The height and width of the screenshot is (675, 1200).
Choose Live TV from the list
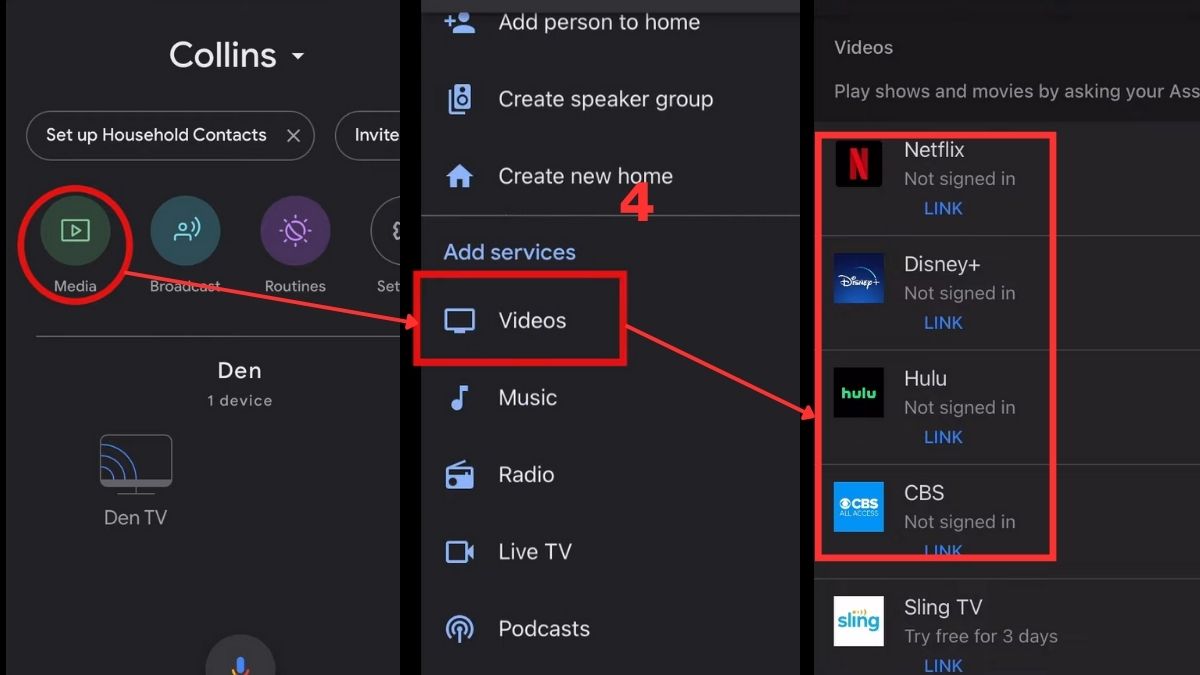click(534, 552)
